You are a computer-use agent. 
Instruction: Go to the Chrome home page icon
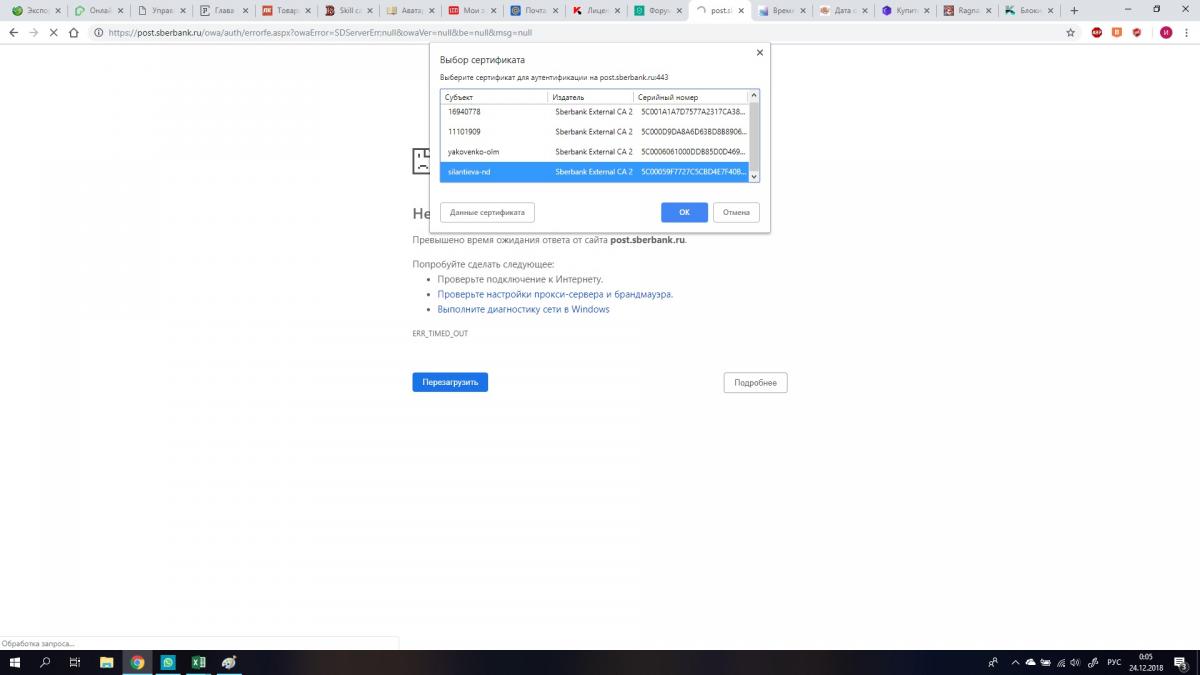click(73, 32)
